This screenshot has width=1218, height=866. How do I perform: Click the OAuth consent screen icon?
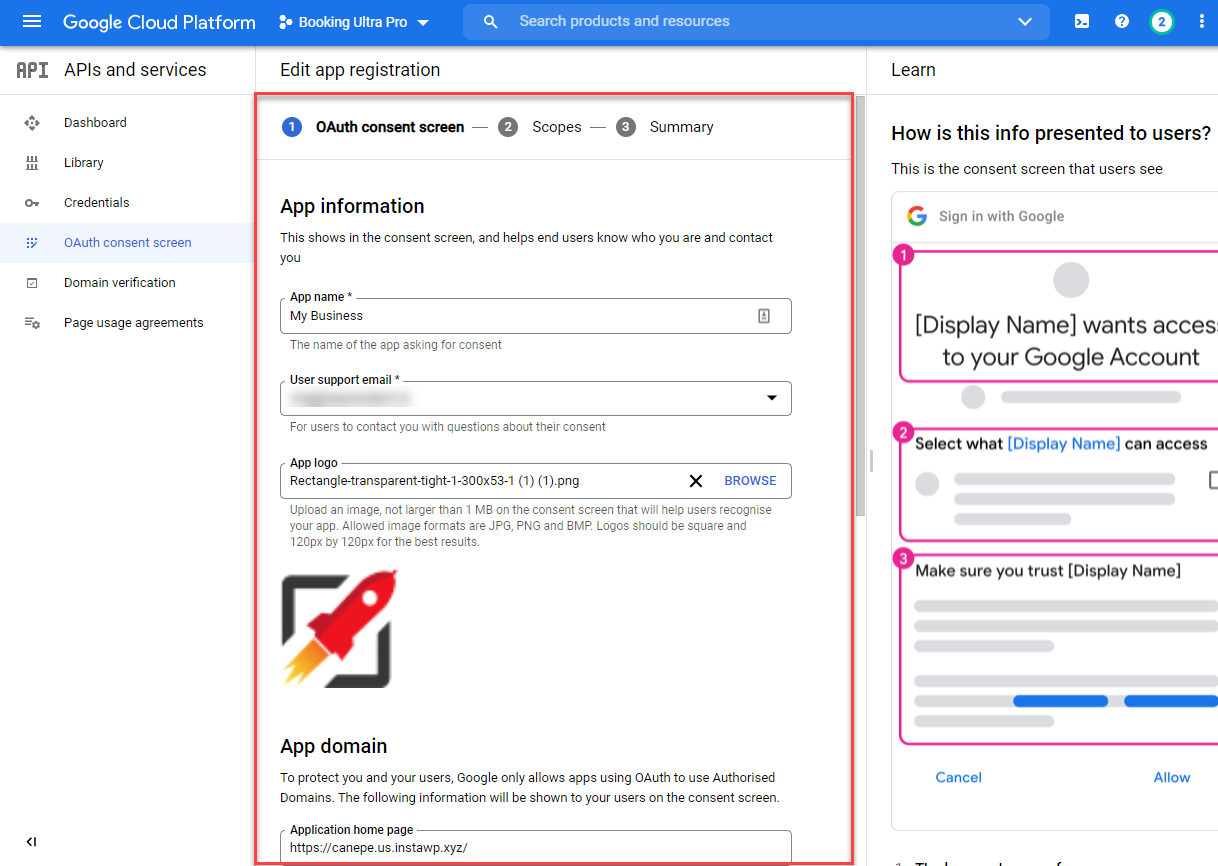[32, 243]
